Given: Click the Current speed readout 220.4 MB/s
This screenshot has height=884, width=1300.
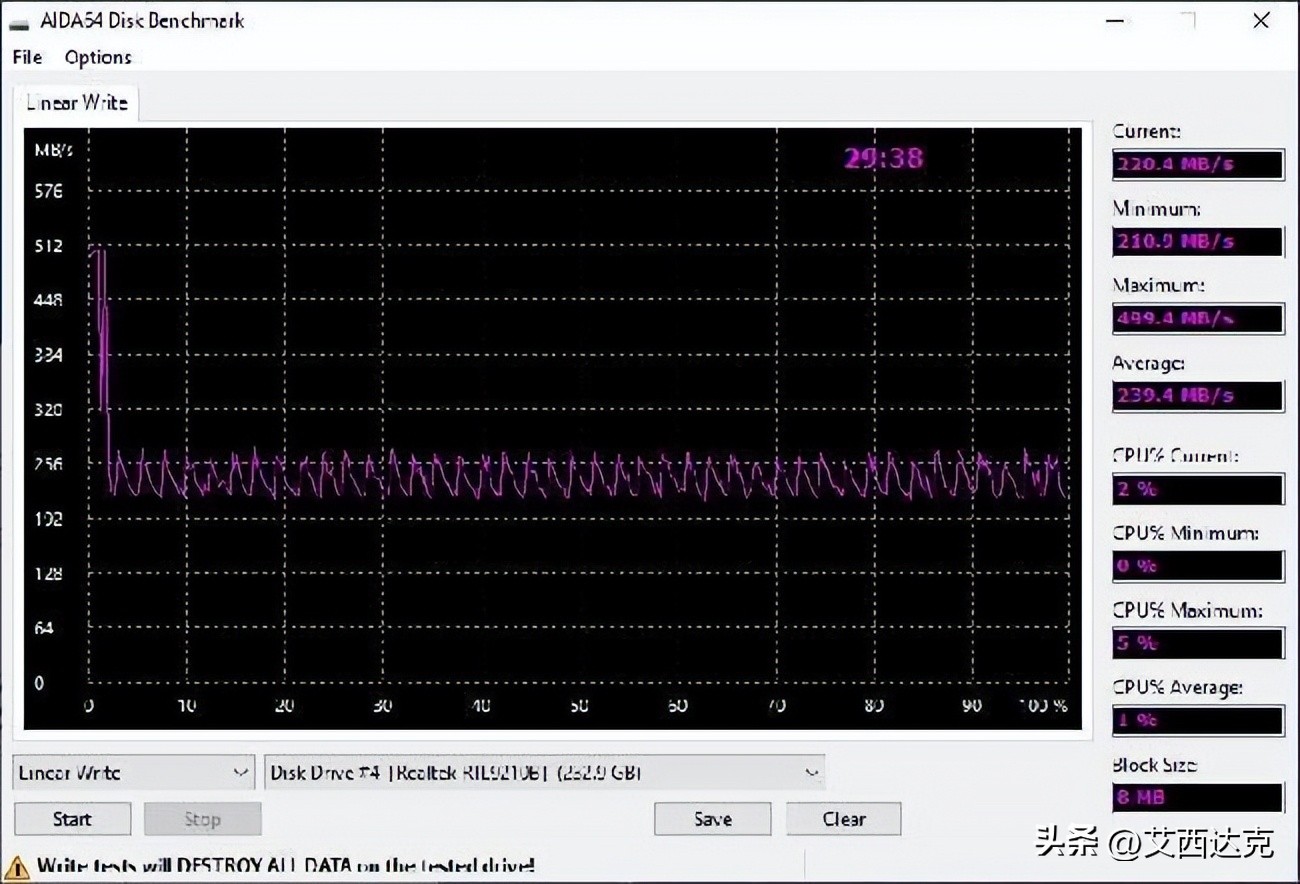Looking at the screenshot, I should point(1197,164).
